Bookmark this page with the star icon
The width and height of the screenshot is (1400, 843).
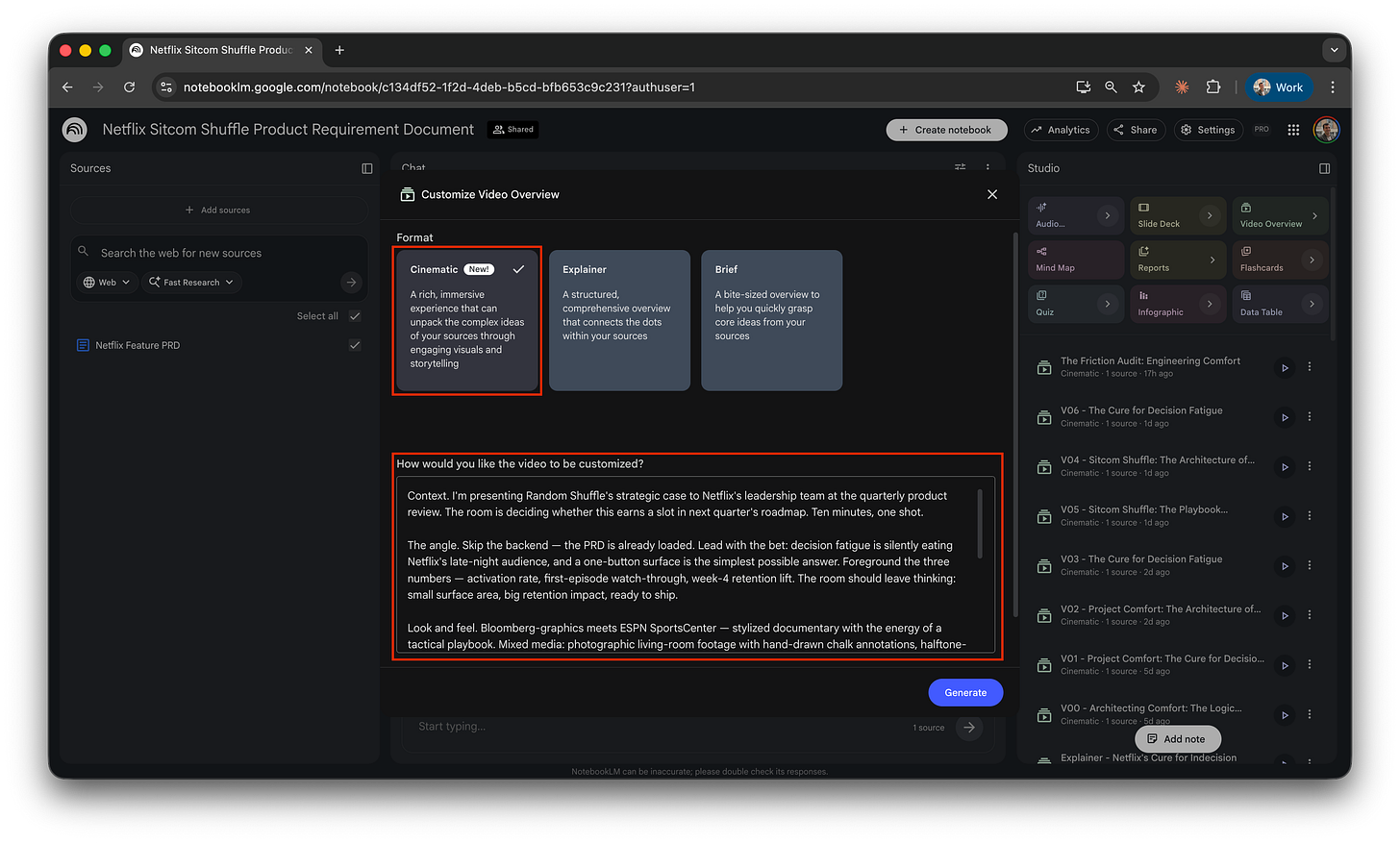(x=1138, y=87)
